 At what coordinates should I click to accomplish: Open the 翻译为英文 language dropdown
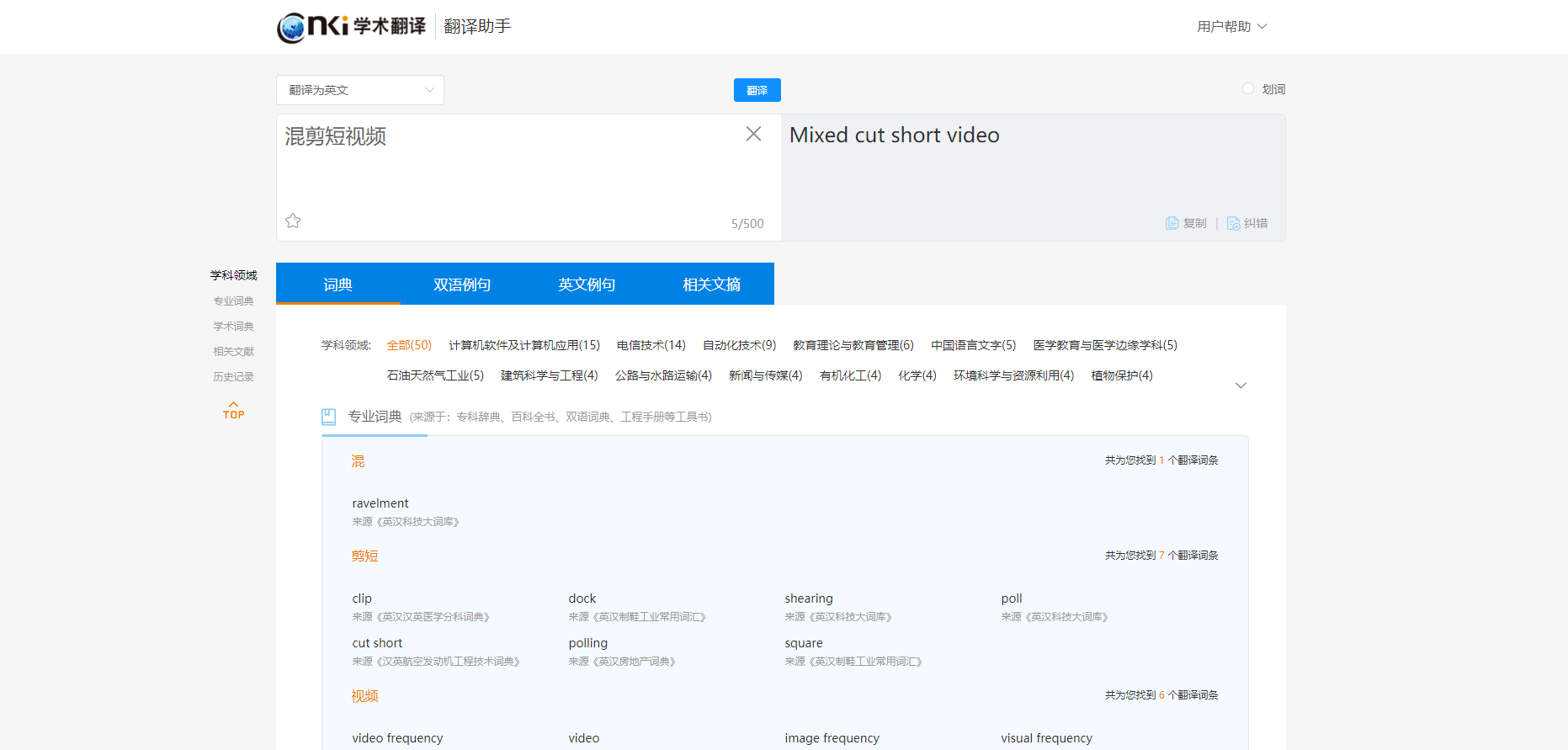tap(360, 90)
